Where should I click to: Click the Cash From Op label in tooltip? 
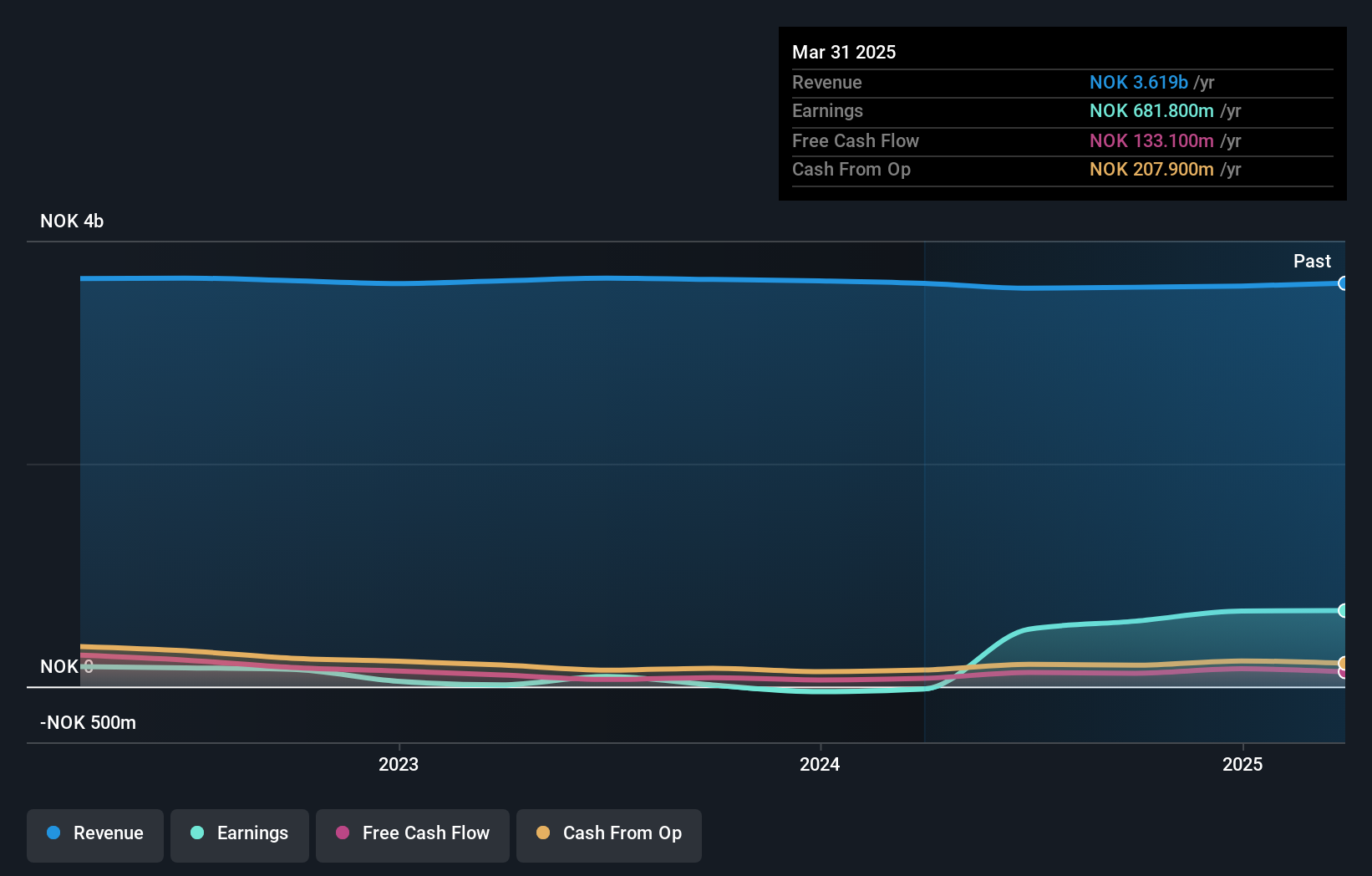tap(851, 169)
